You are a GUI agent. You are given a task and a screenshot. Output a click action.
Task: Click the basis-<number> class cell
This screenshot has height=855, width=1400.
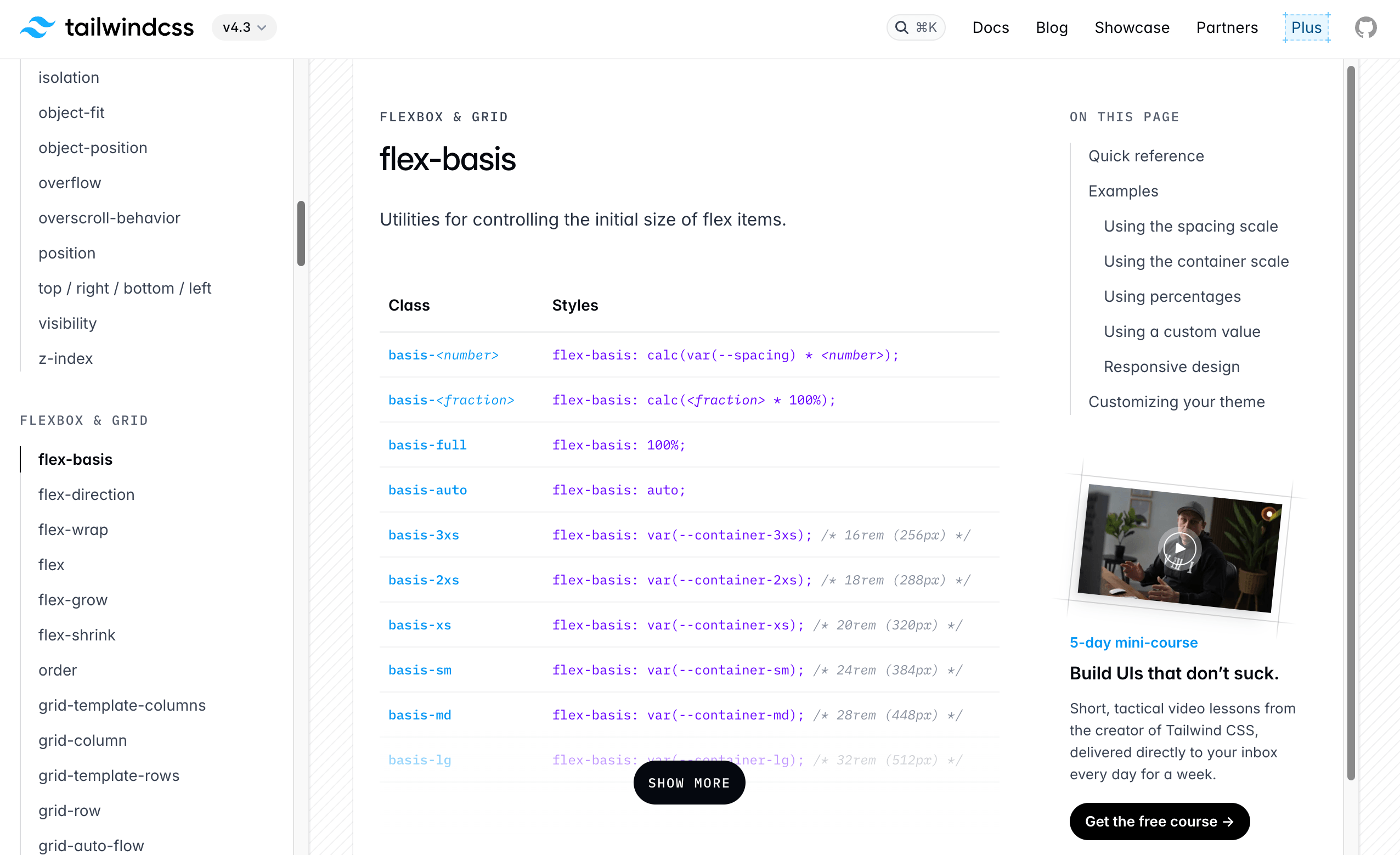tap(443, 355)
